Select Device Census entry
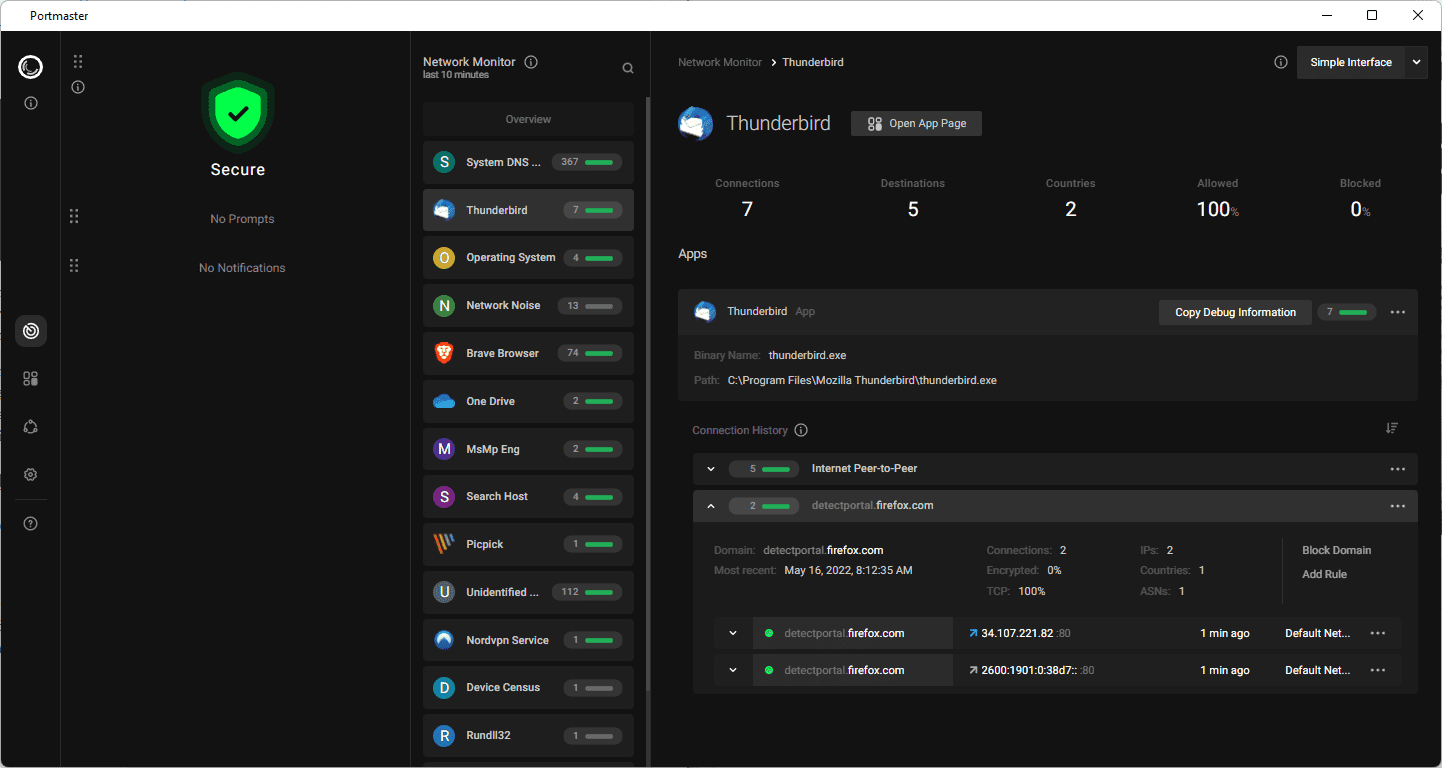Viewport: 1442px width, 768px height. (x=528, y=687)
